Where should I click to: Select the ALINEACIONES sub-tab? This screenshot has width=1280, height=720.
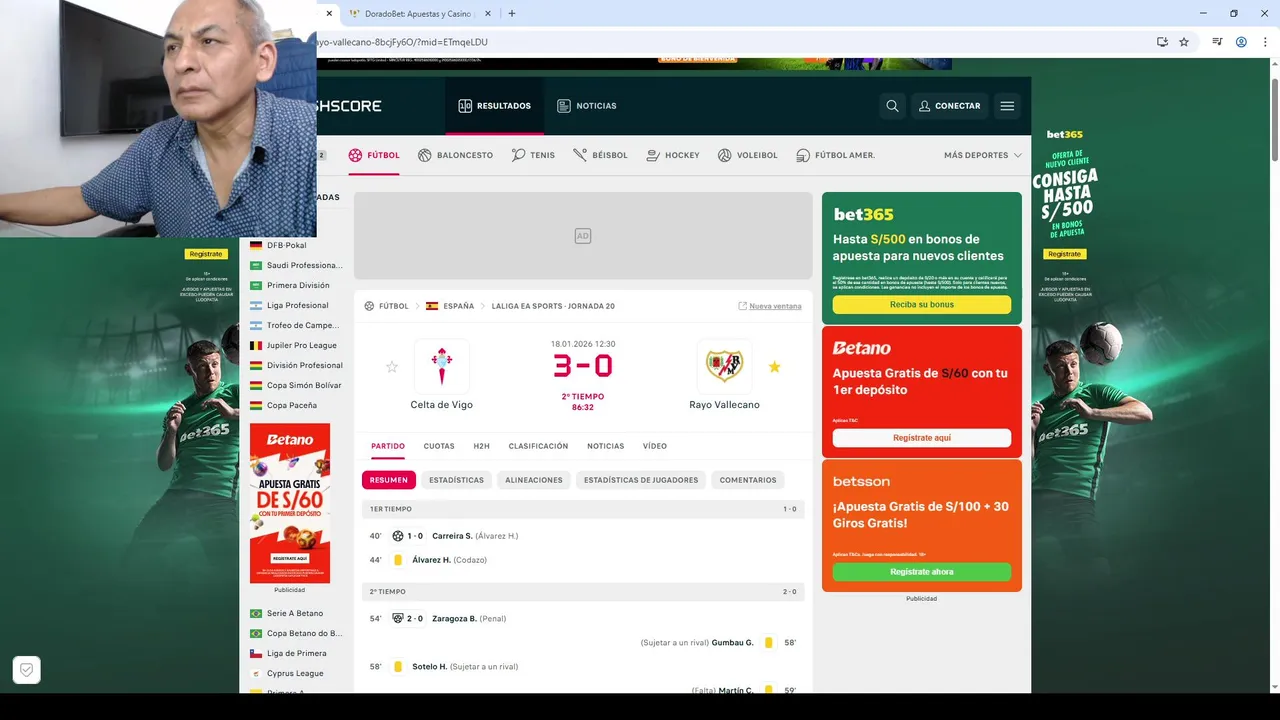(x=534, y=480)
